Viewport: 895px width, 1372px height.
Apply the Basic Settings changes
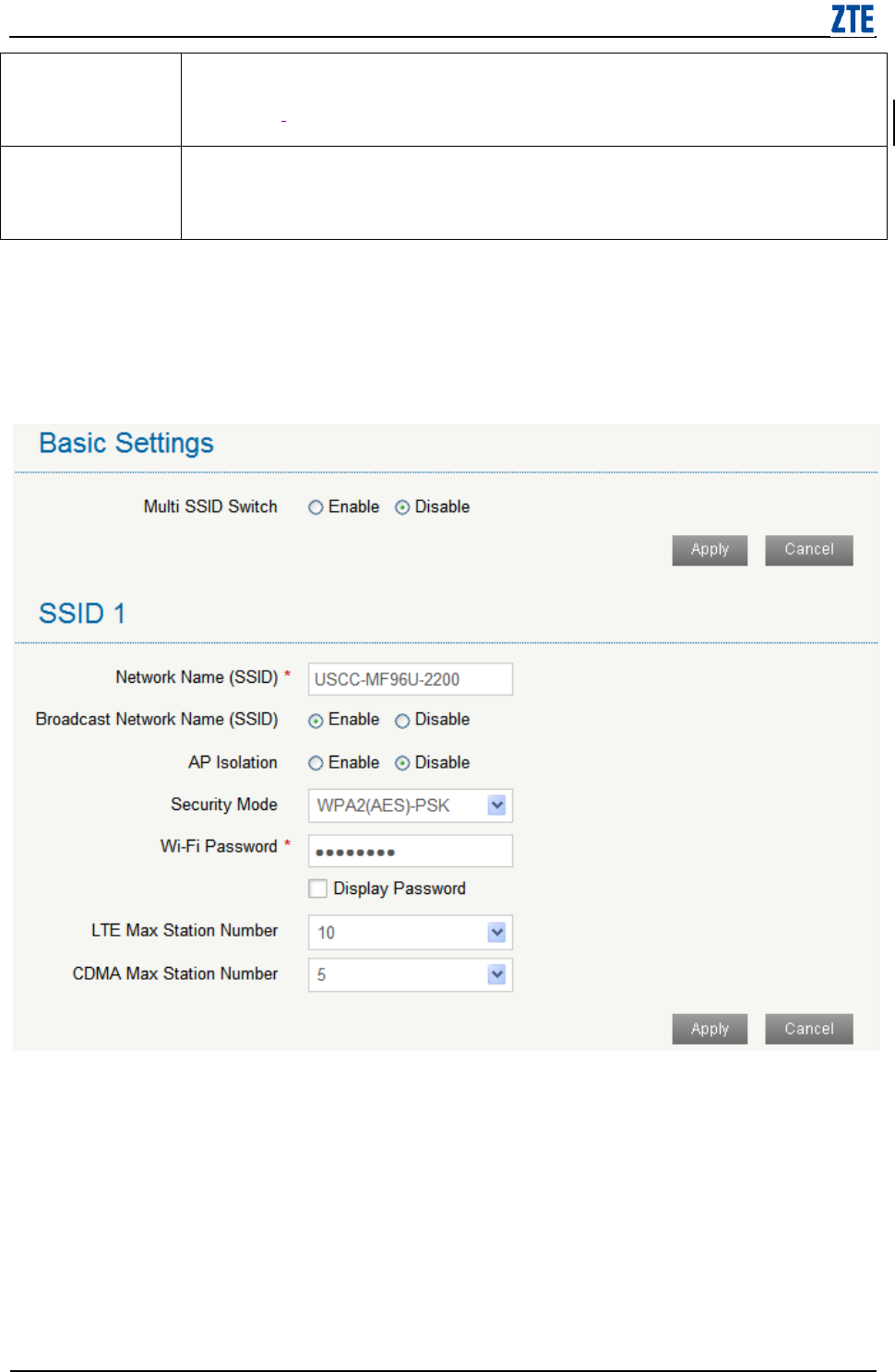[x=710, y=550]
